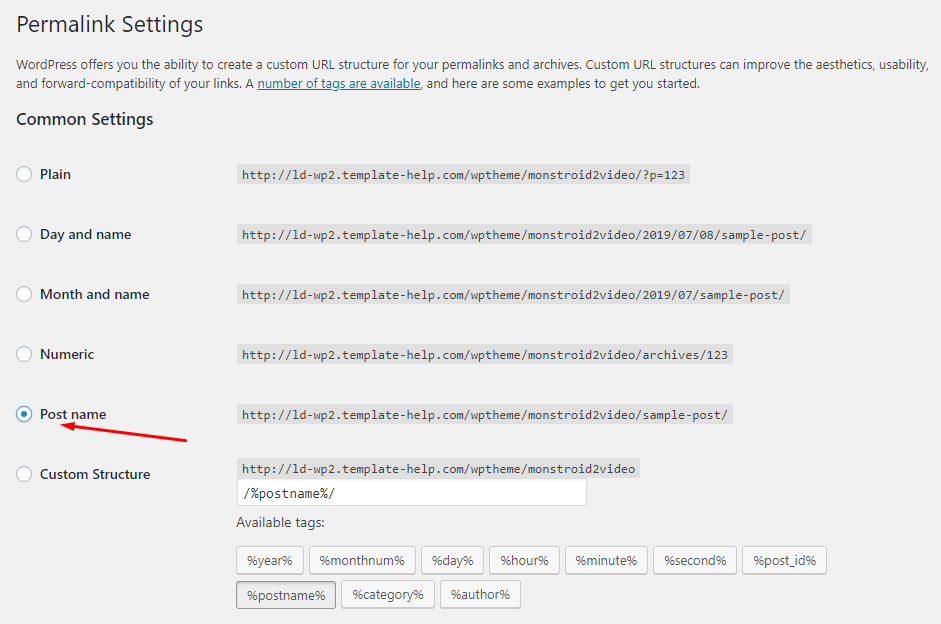Open the 'number of tags are available' link
The image size is (941, 624).
338,84
